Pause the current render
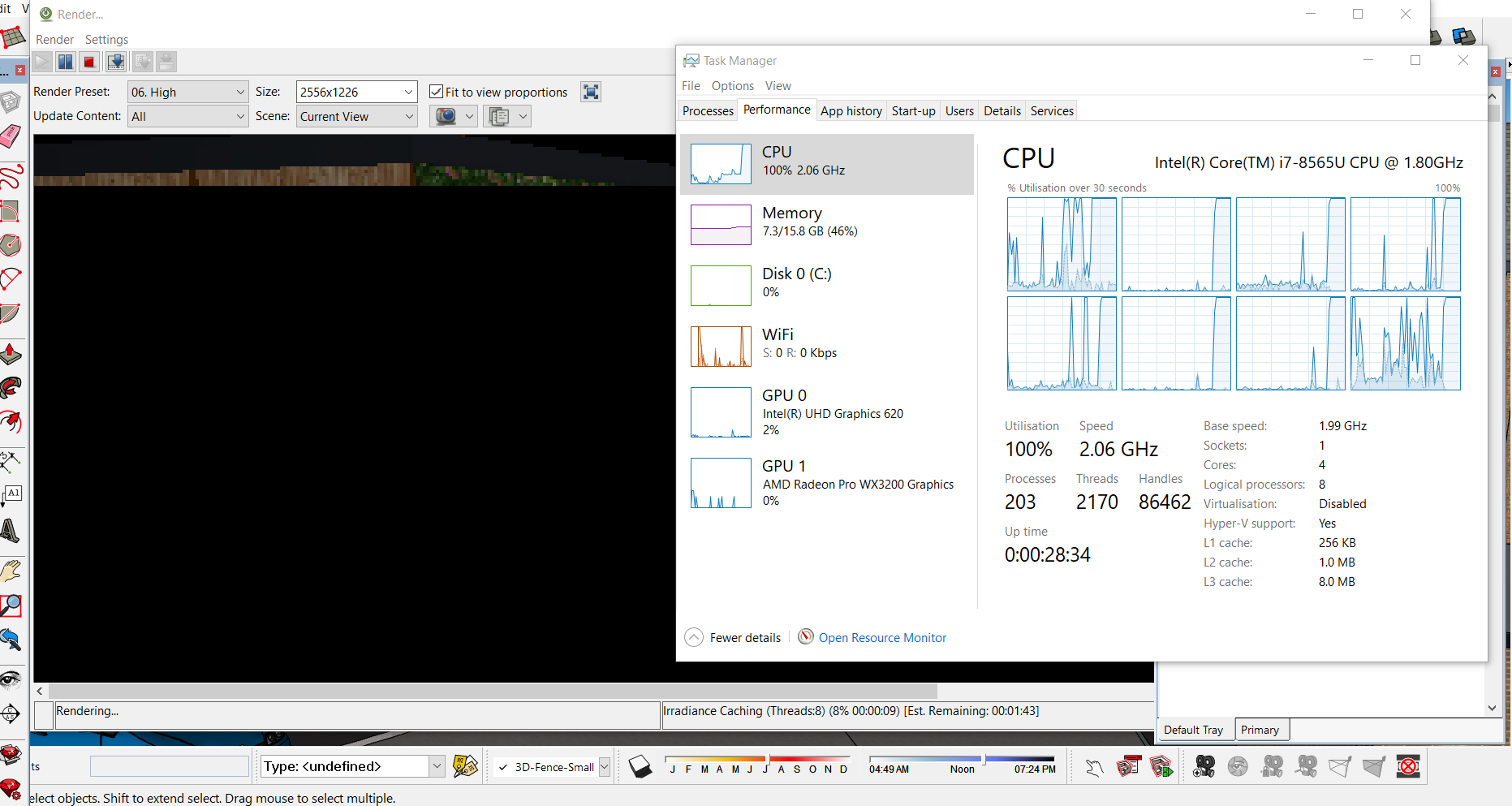Image resolution: width=1512 pixels, height=806 pixels. pos(65,61)
